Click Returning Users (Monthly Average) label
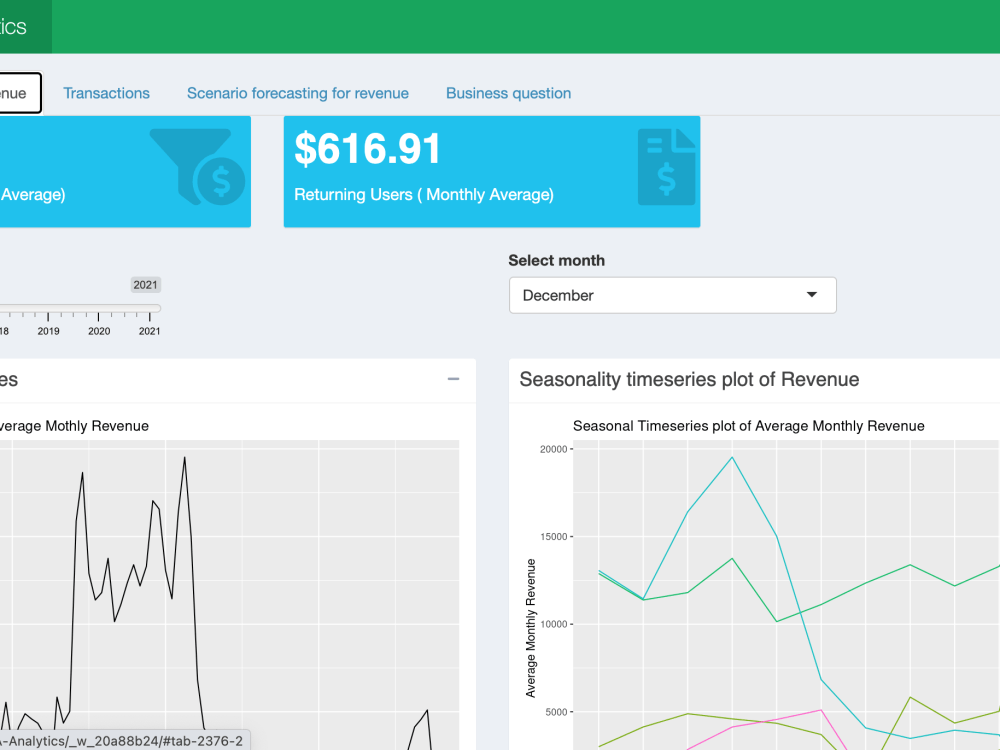 [x=423, y=195]
